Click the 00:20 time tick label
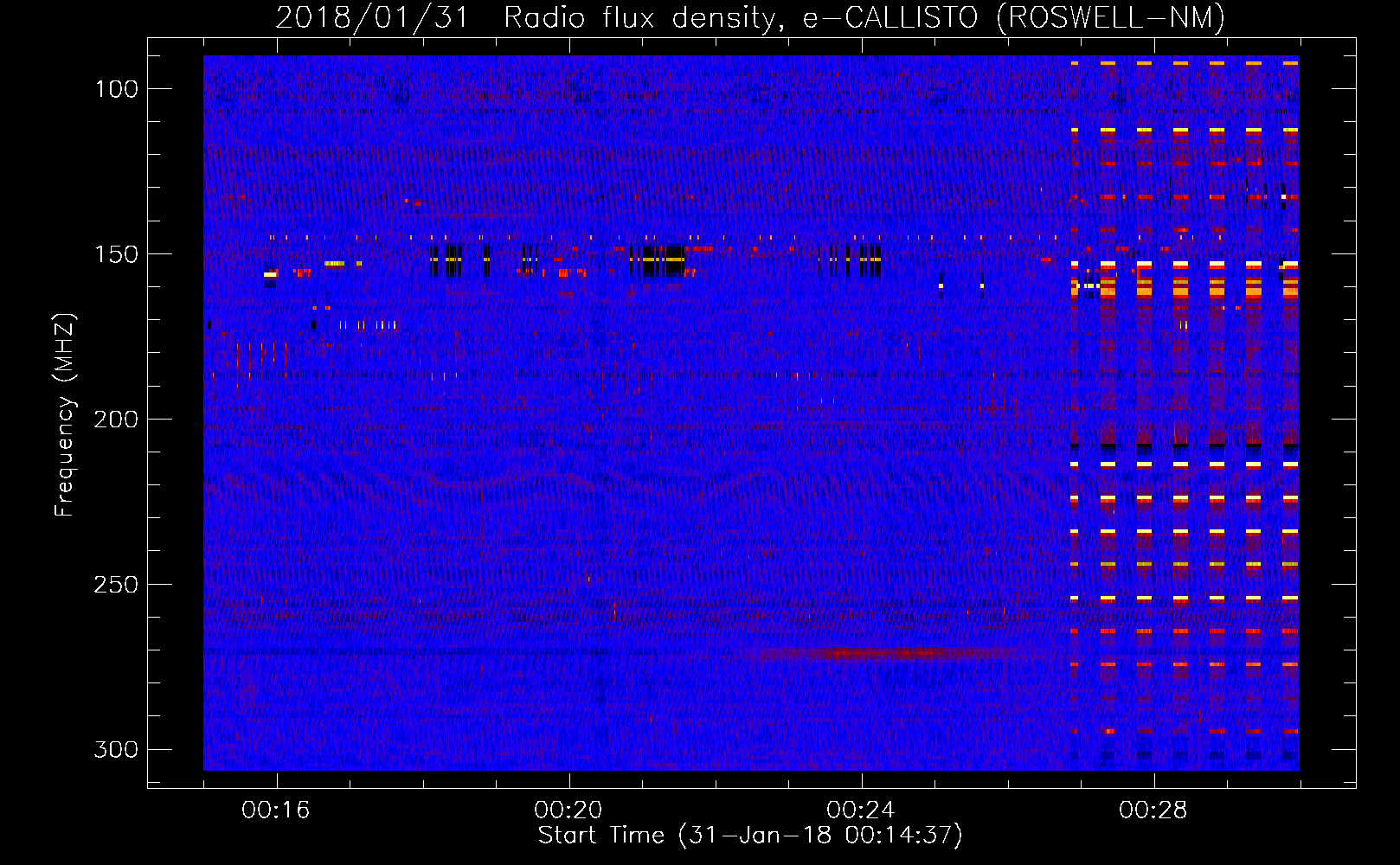Screen dimensions: 1400x865 568,811
